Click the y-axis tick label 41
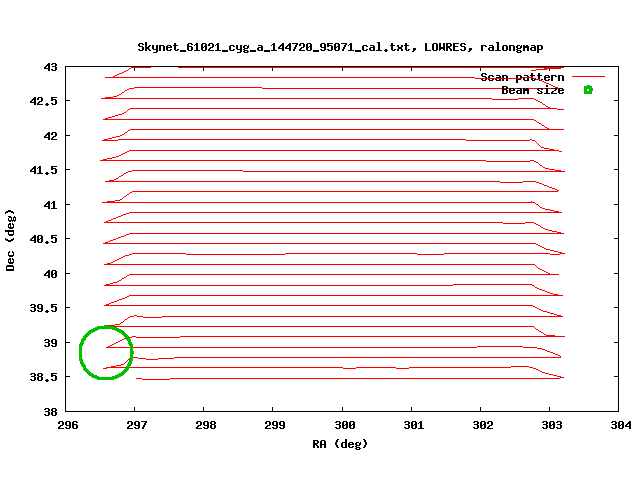Viewport: 640px width, 480px height. pyautogui.click(x=51, y=205)
